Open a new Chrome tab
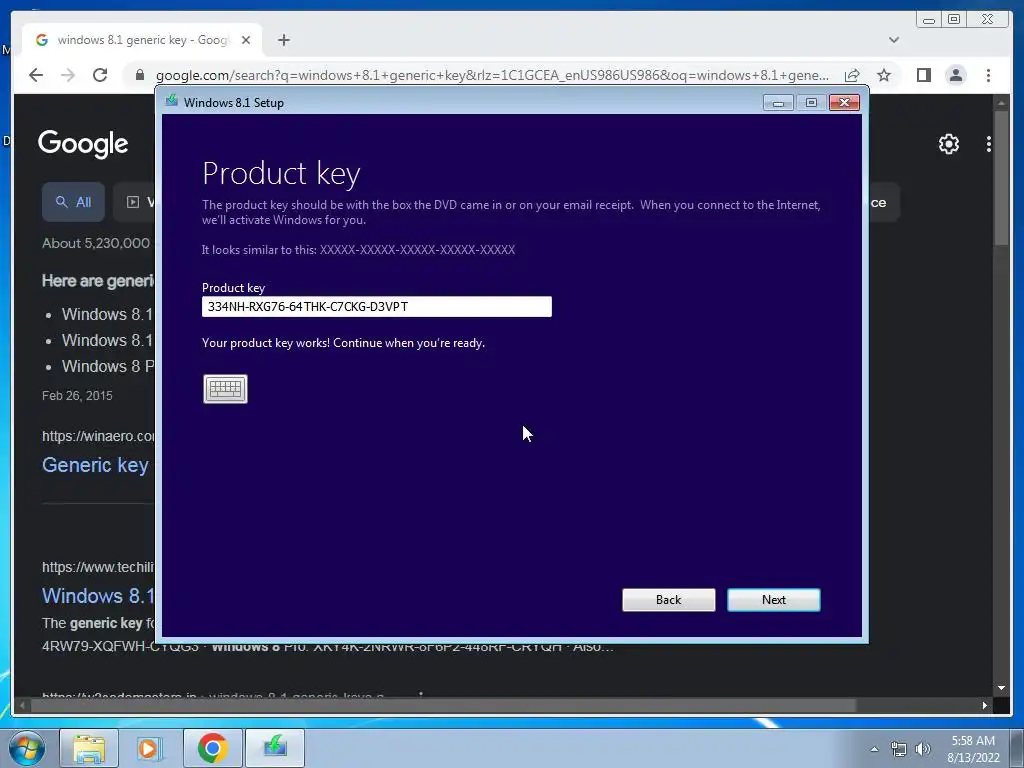 click(x=283, y=40)
